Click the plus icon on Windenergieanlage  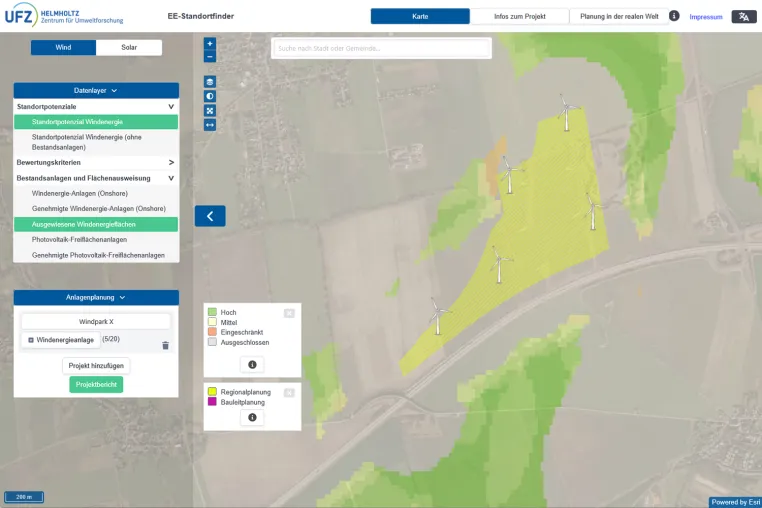31,340
